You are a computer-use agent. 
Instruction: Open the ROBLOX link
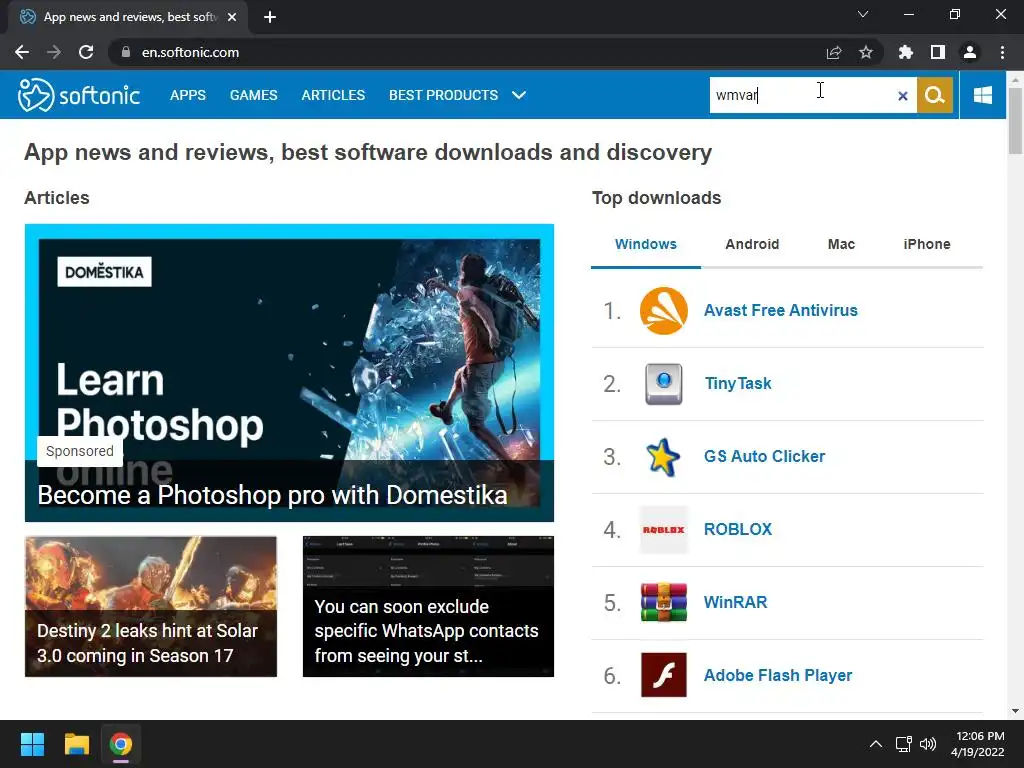tap(737, 530)
